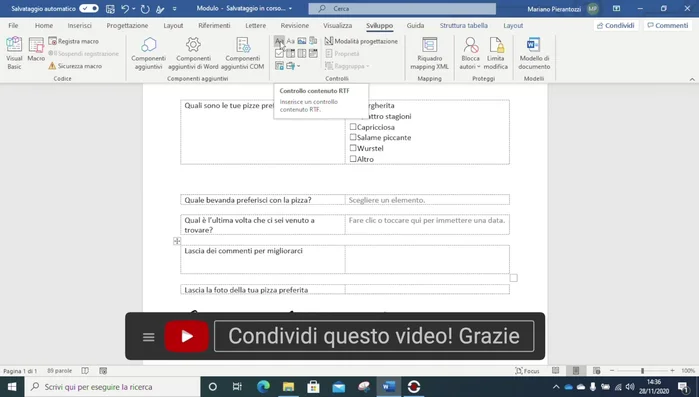The width and height of the screenshot is (699, 397).
Task: Customize the Quick Access Toolbar
Action: pos(174,8)
